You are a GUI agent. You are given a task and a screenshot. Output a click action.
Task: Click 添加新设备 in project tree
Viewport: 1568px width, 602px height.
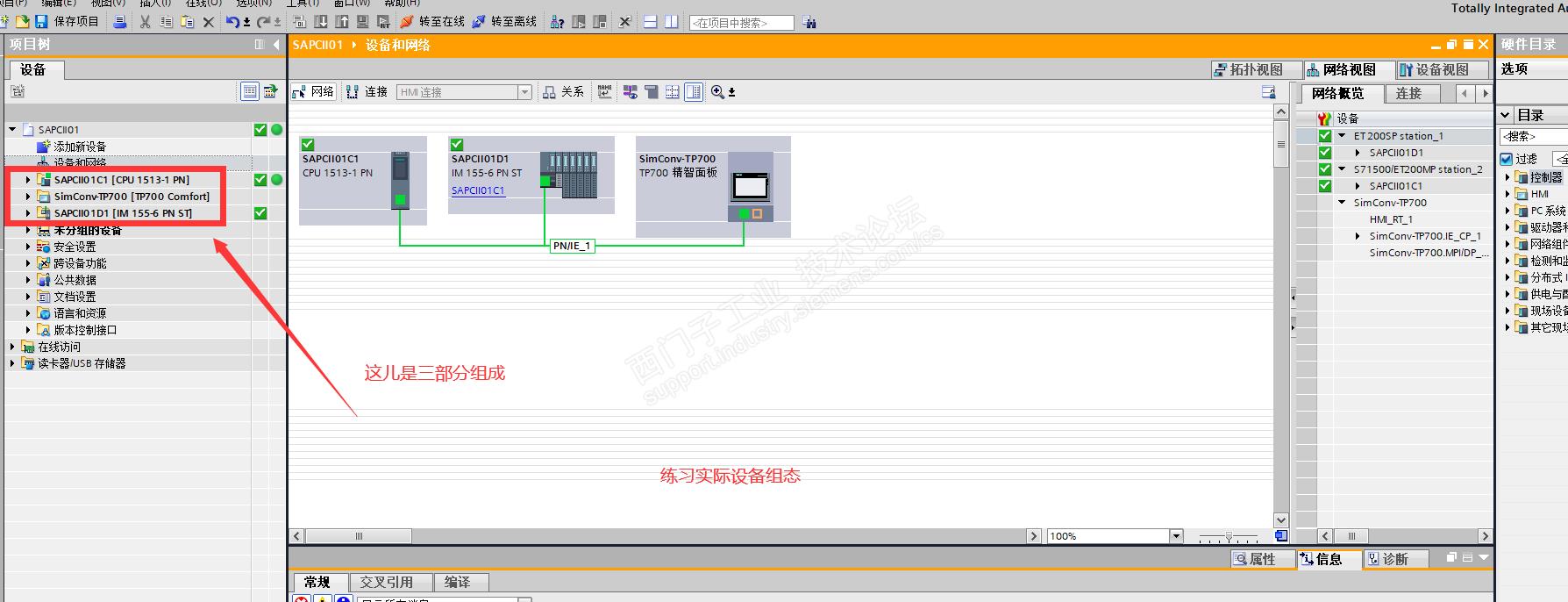[80, 147]
